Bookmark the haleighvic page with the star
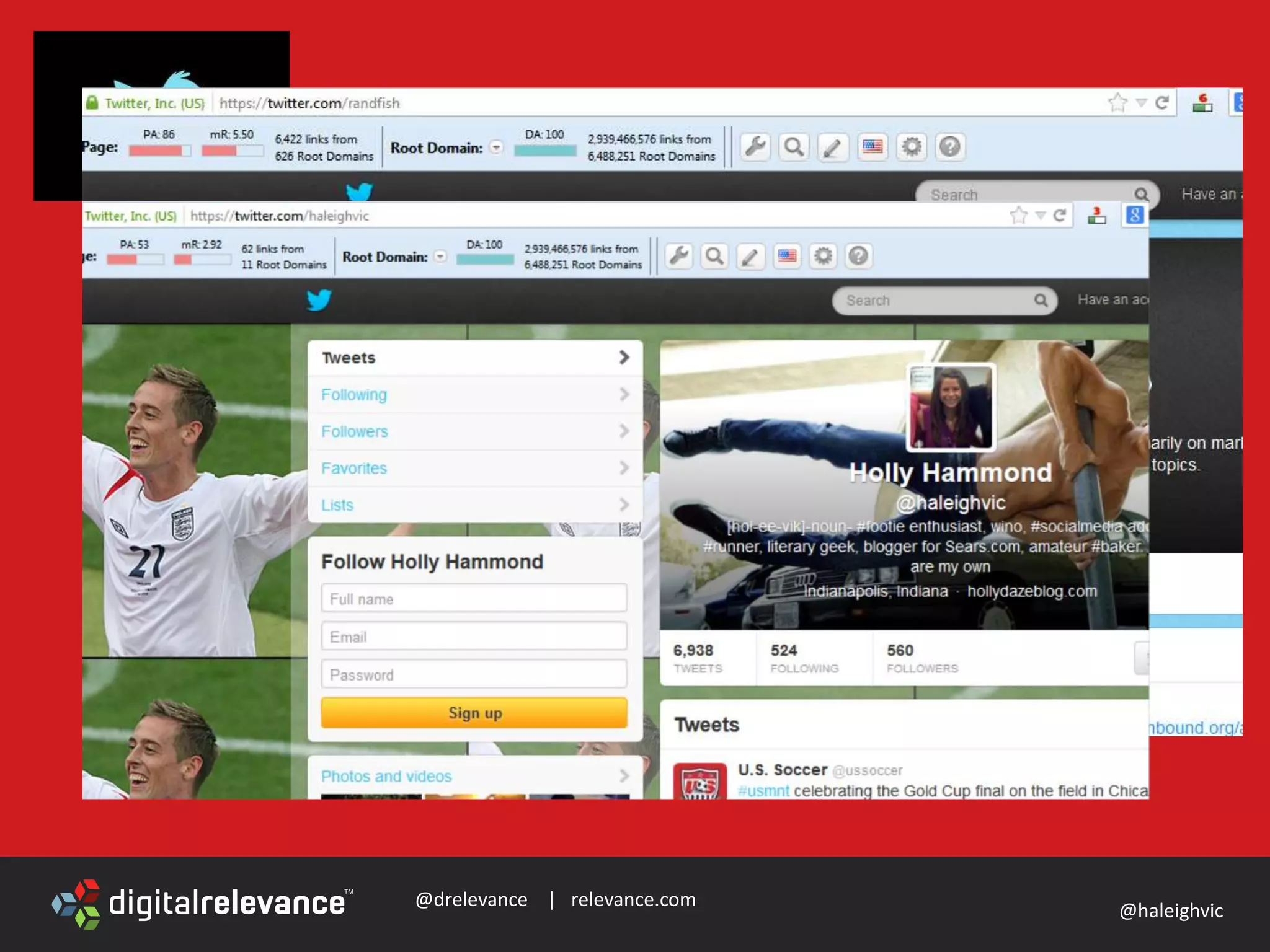Screen dimensions: 1270x952 point(1018,215)
